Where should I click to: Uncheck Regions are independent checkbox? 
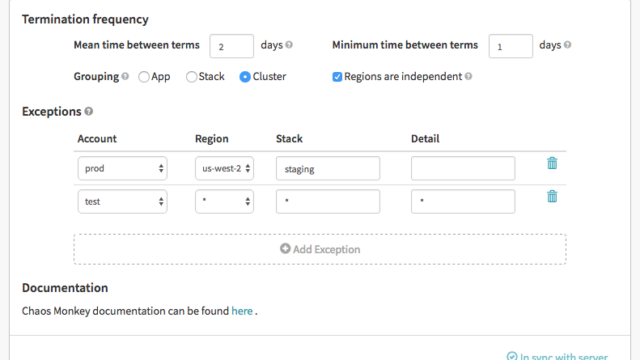click(337, 77)
